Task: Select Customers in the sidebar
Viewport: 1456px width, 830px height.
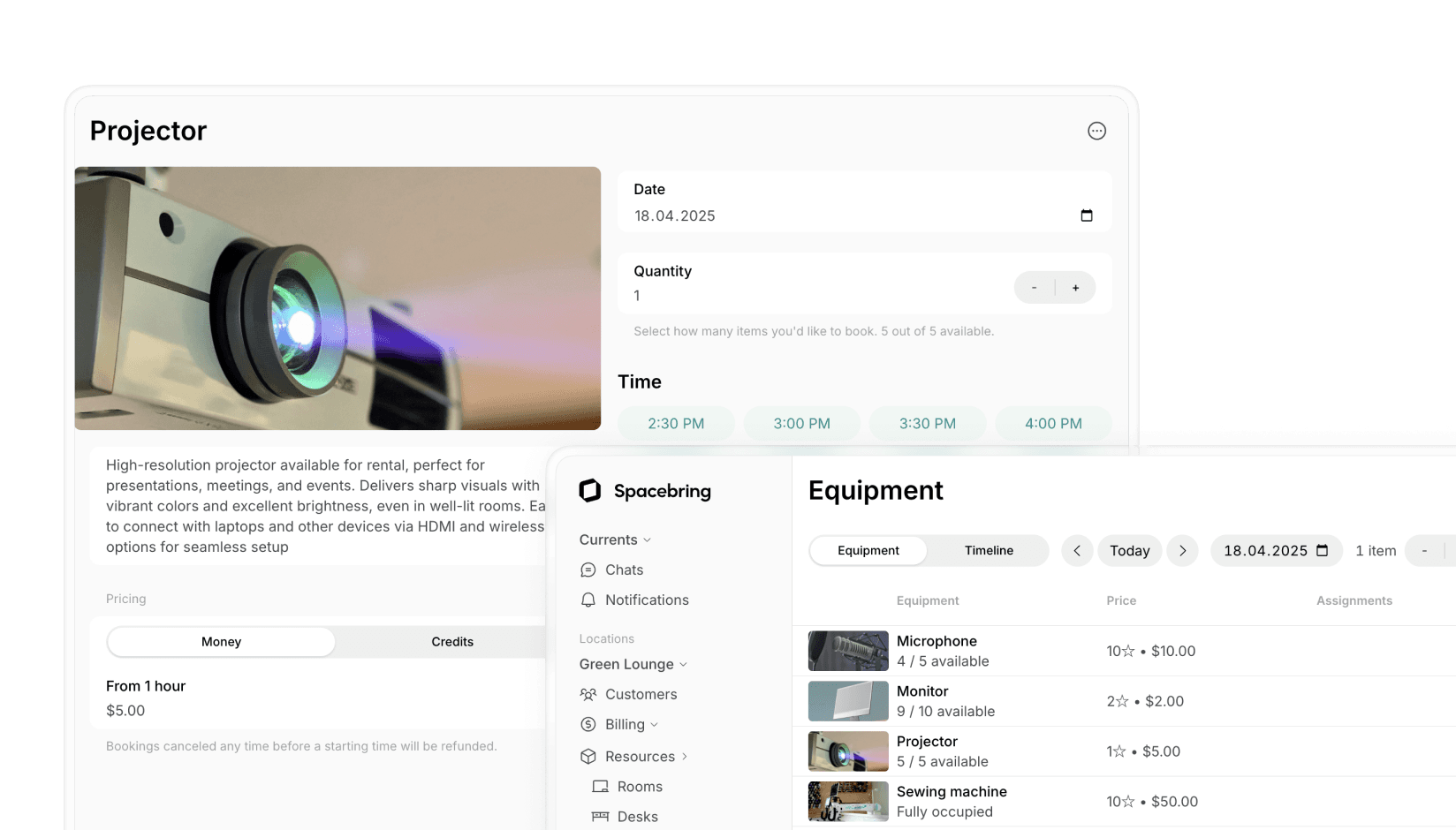Action: point(641,694)
